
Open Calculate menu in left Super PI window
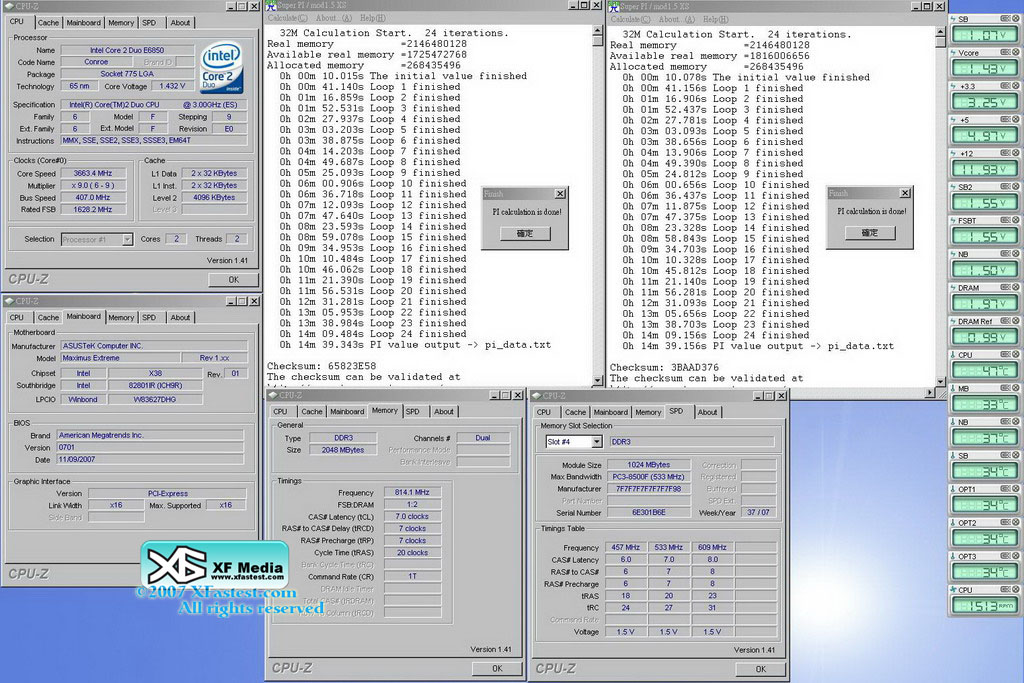[288, 18]
